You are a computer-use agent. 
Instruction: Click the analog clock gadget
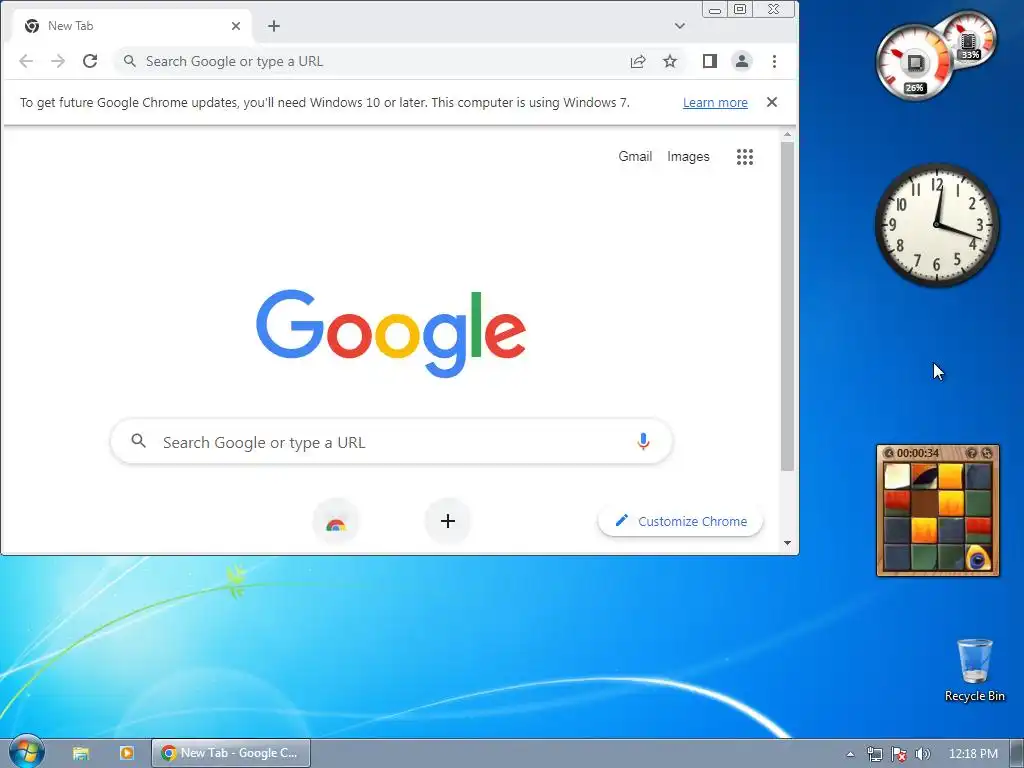click(936, 225)
